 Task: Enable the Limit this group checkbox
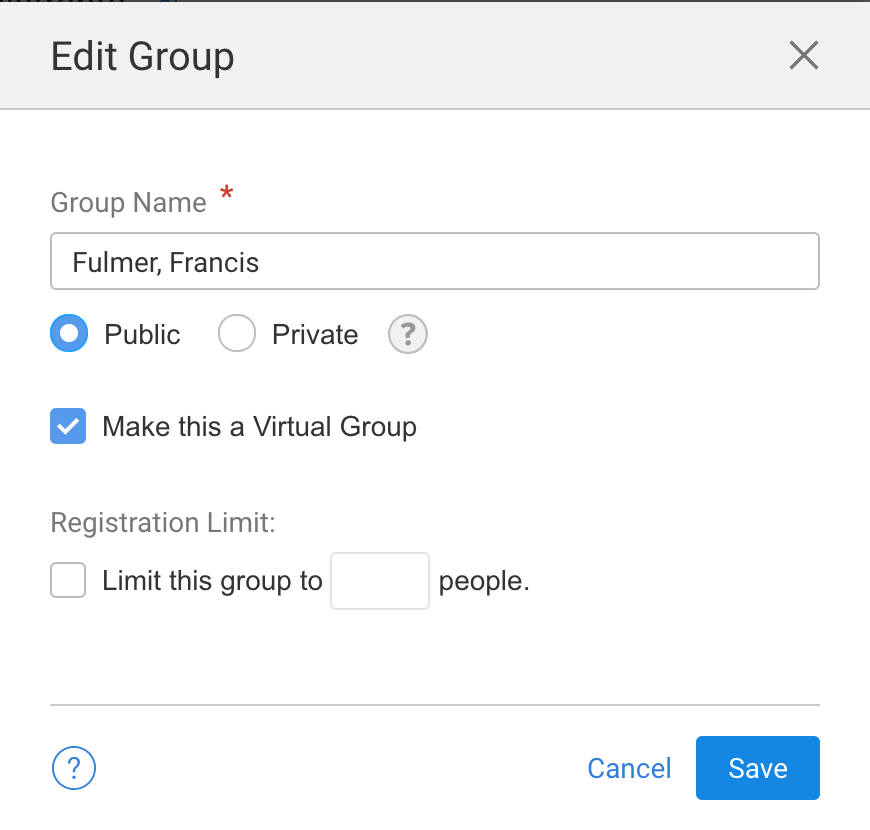pos(68,580)
